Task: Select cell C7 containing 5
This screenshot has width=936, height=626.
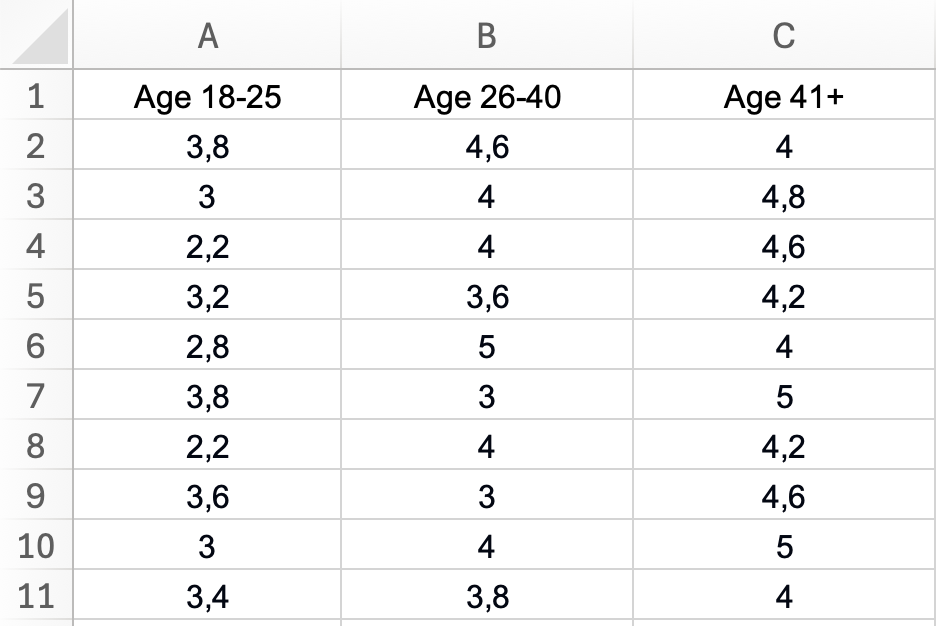Action: click(x=784, y=397)
